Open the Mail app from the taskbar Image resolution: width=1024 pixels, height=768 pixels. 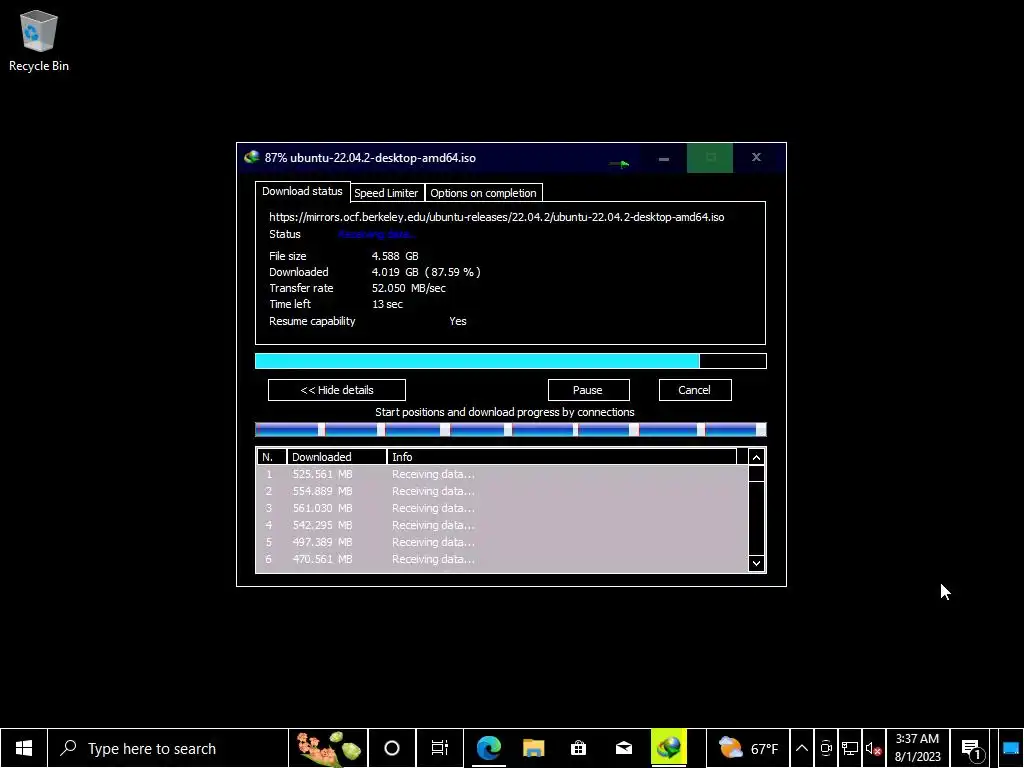[x=624, y=748]
